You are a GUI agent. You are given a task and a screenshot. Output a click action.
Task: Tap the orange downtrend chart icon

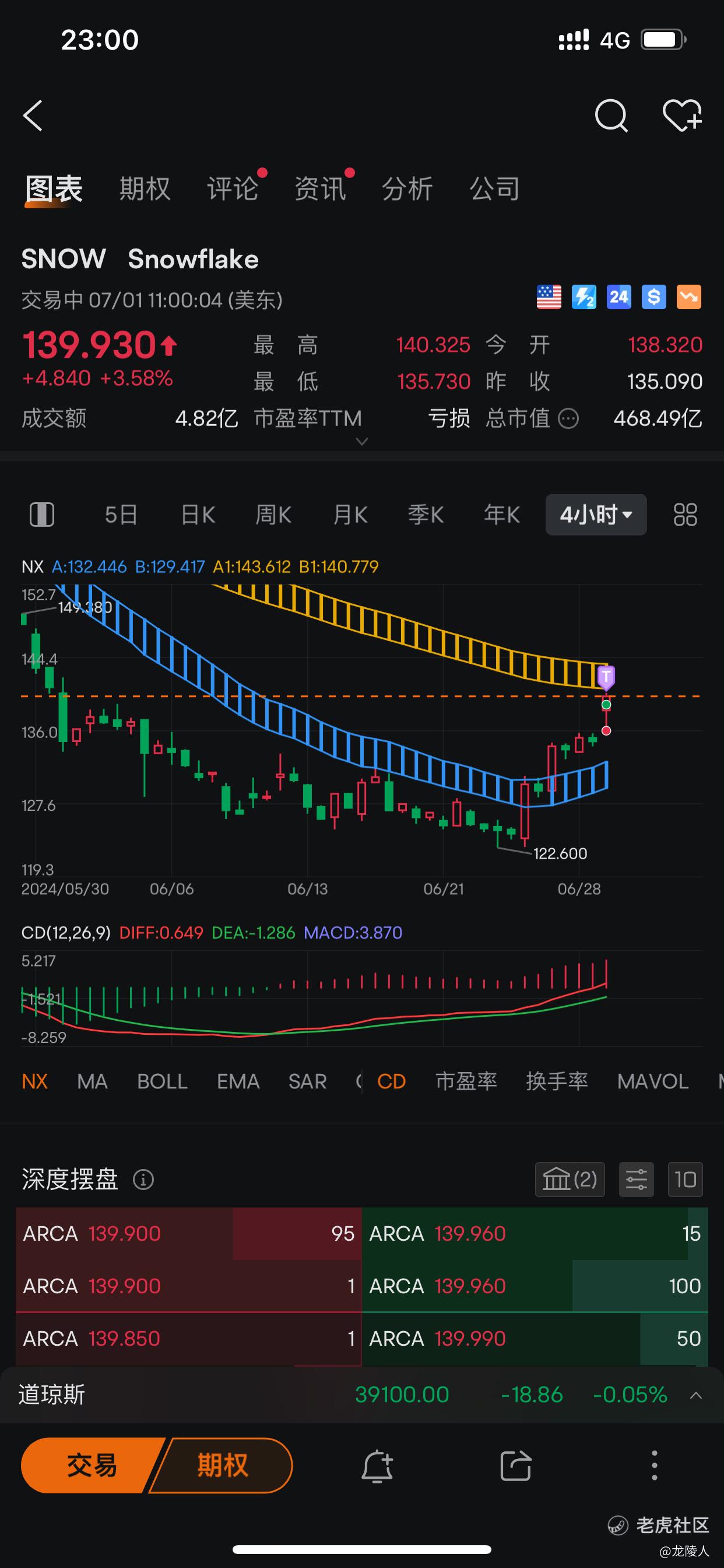(x=688, y=297)
